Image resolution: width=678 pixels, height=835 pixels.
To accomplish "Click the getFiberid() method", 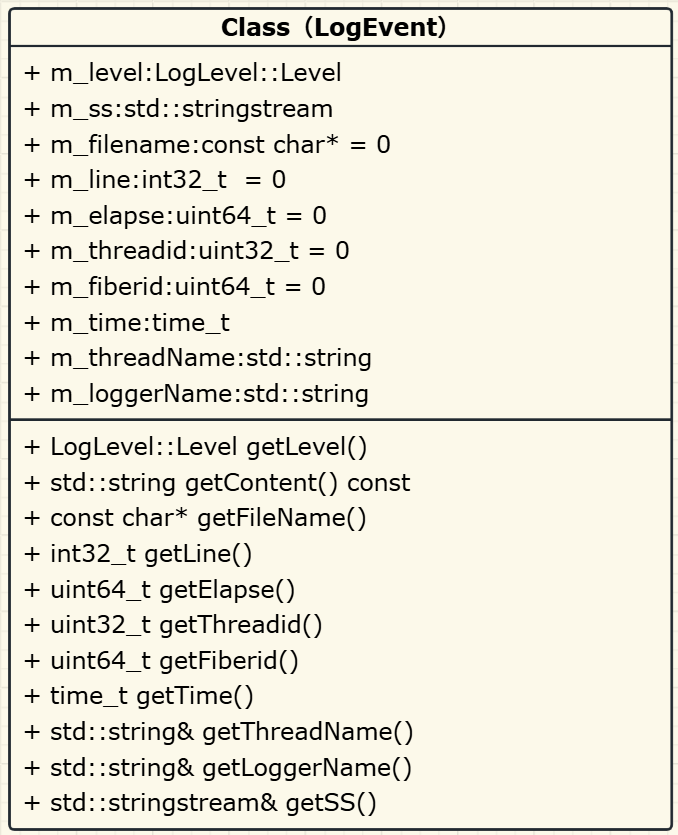I will (x=161, y=661).
